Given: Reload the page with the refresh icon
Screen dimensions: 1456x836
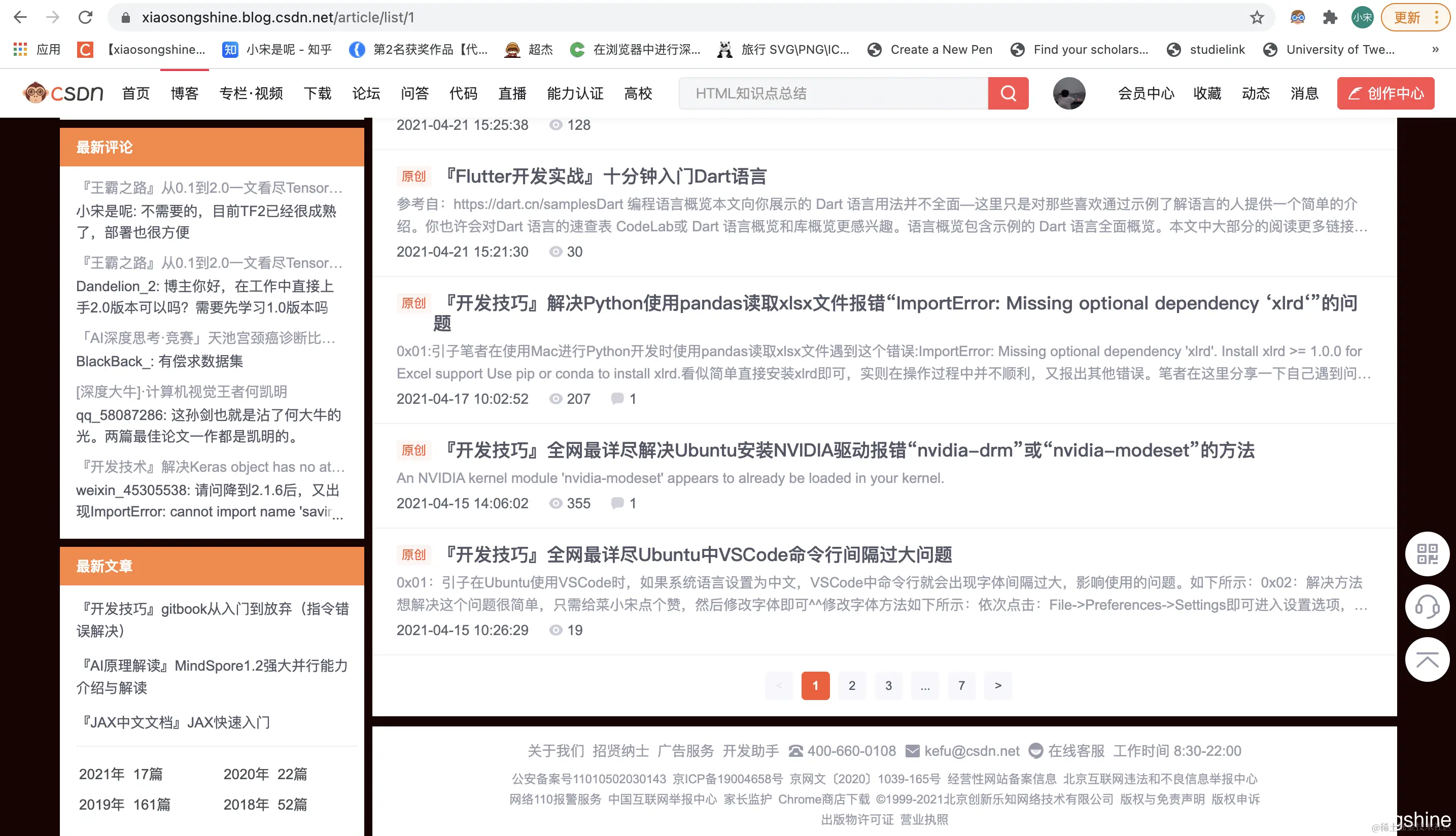Looking at the screenshot, I should coord(86,17).
